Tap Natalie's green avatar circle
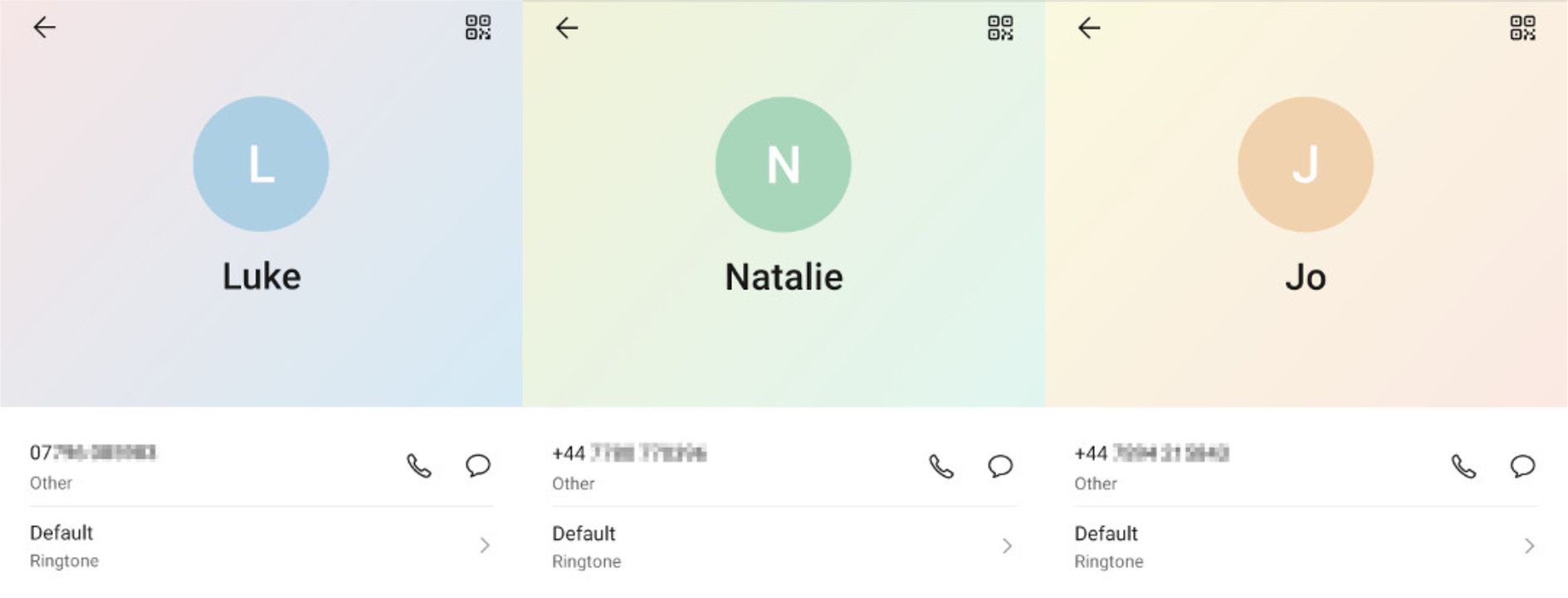 [784, 165]
